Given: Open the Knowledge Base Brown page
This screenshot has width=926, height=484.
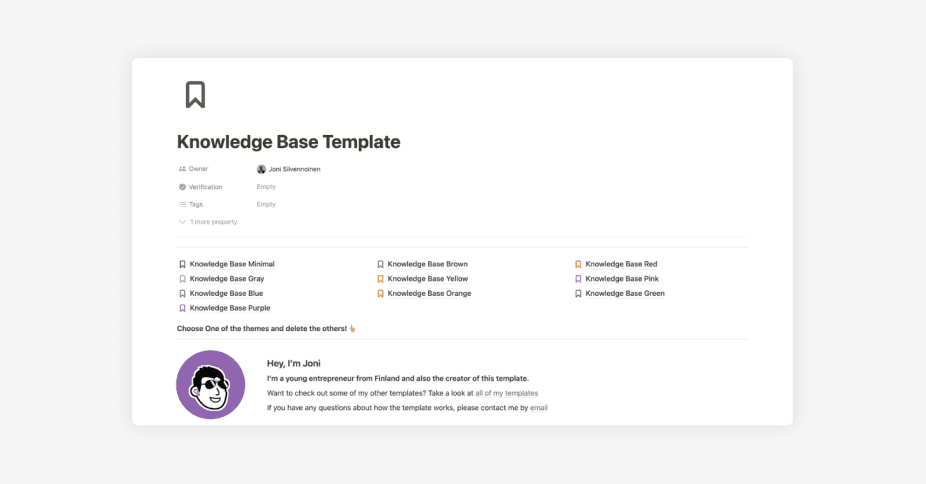Looking at the screenshot, I should (x=428, y=264).
